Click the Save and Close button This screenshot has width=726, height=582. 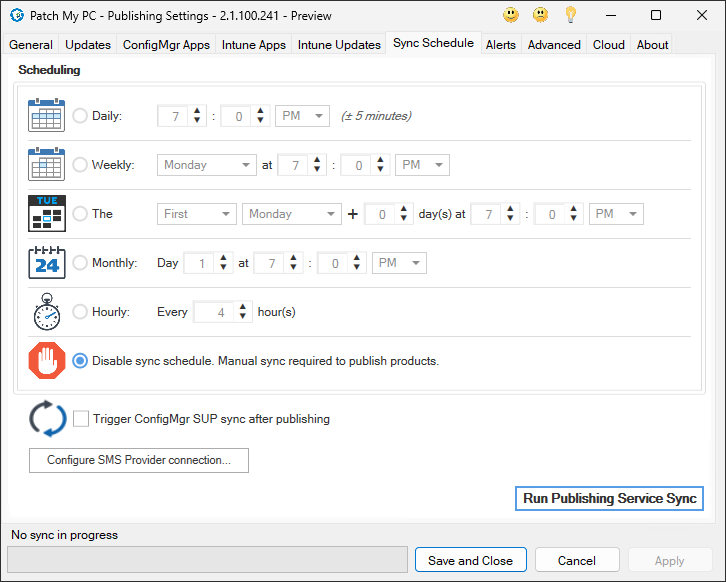470,560
